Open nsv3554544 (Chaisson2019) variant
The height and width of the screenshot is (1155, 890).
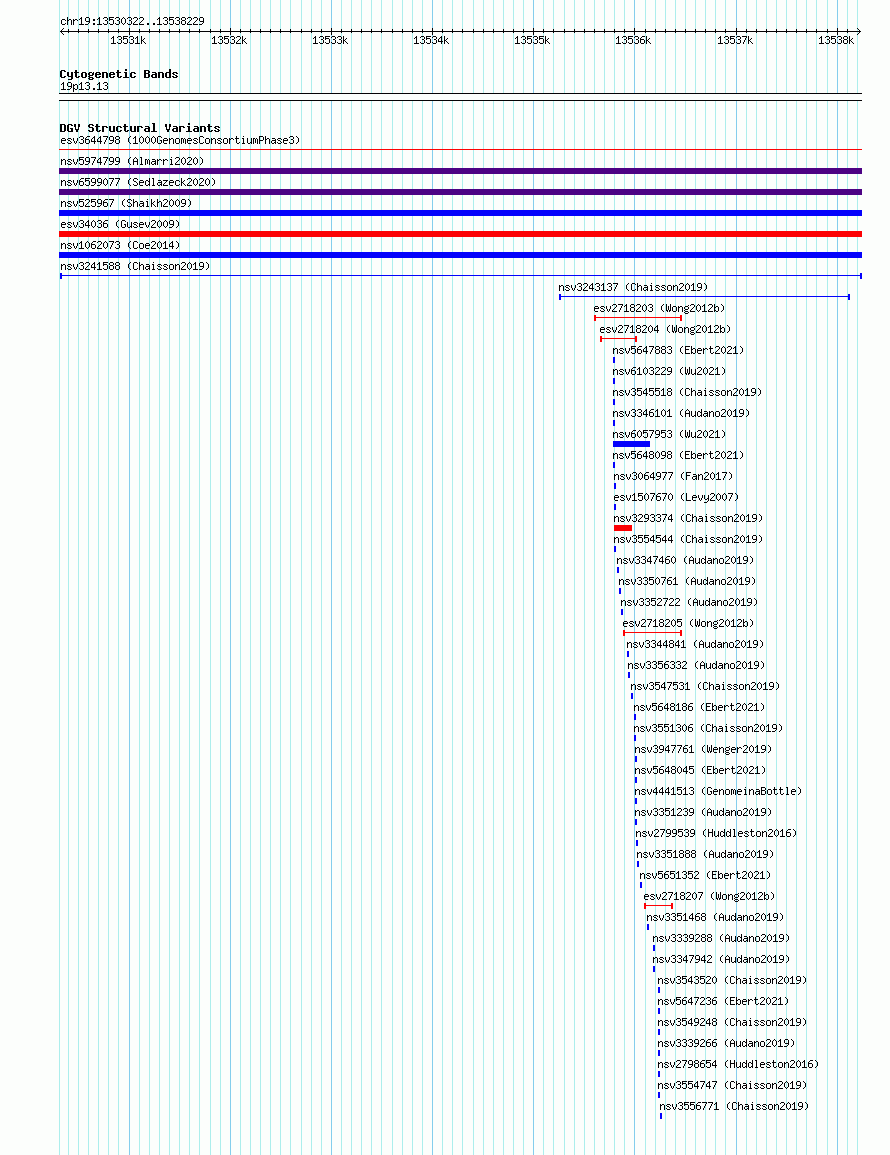point(688,539)
